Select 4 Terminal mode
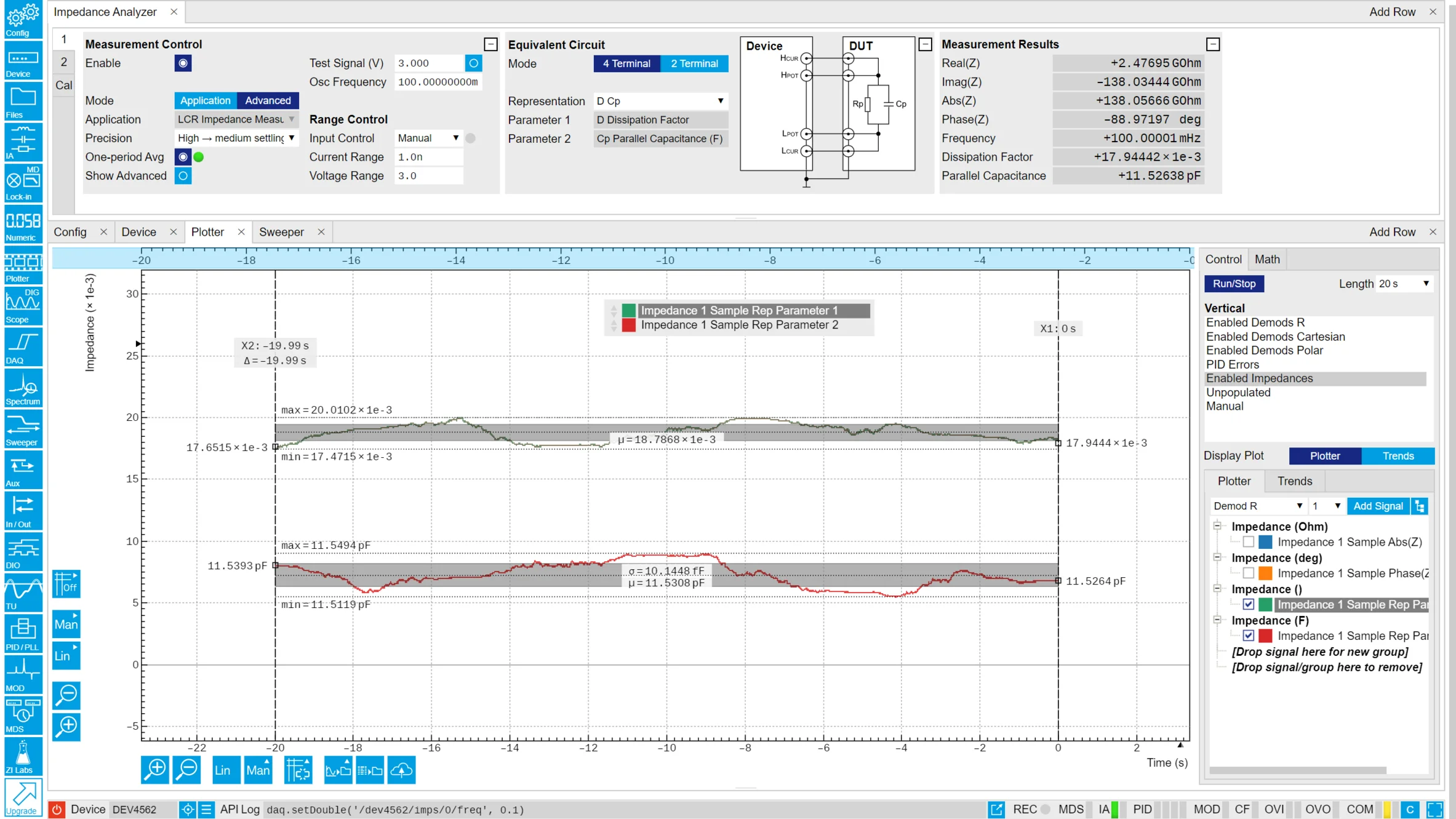This screenshot has height=819, width=1456. (626, 63)
